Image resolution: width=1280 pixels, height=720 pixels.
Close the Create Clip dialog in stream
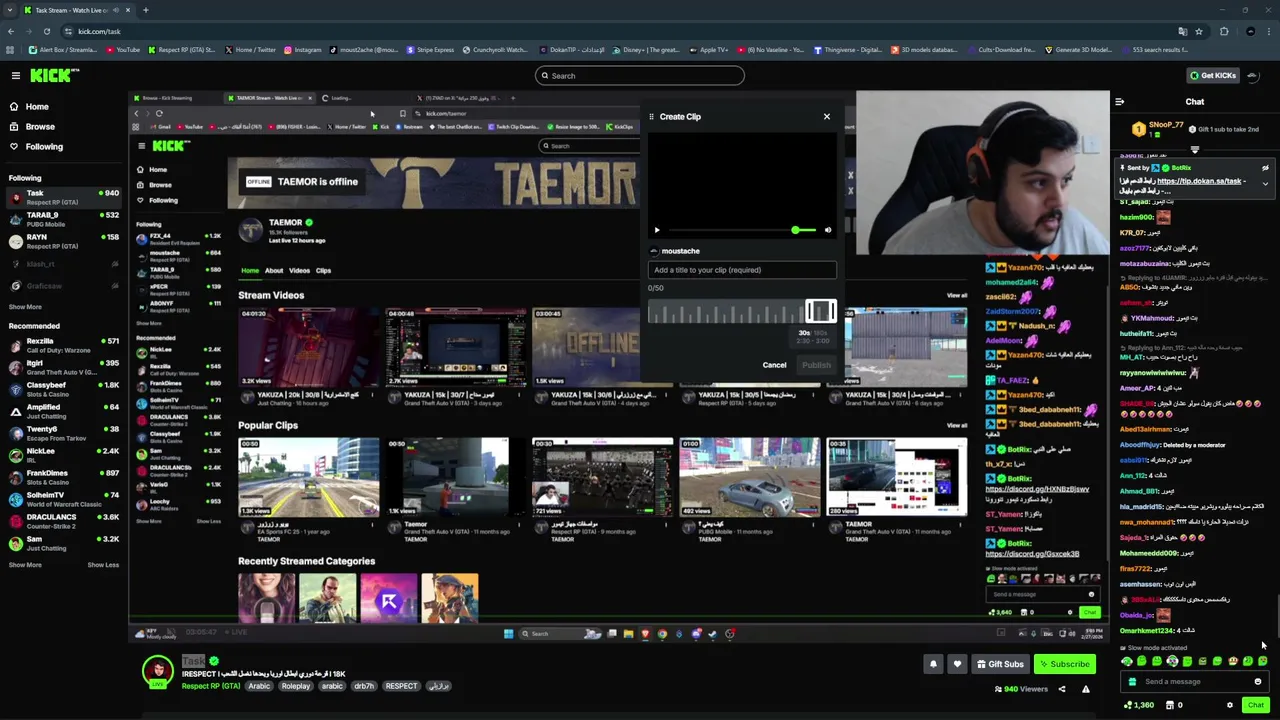pyautogui.click(x=827, y=117)
